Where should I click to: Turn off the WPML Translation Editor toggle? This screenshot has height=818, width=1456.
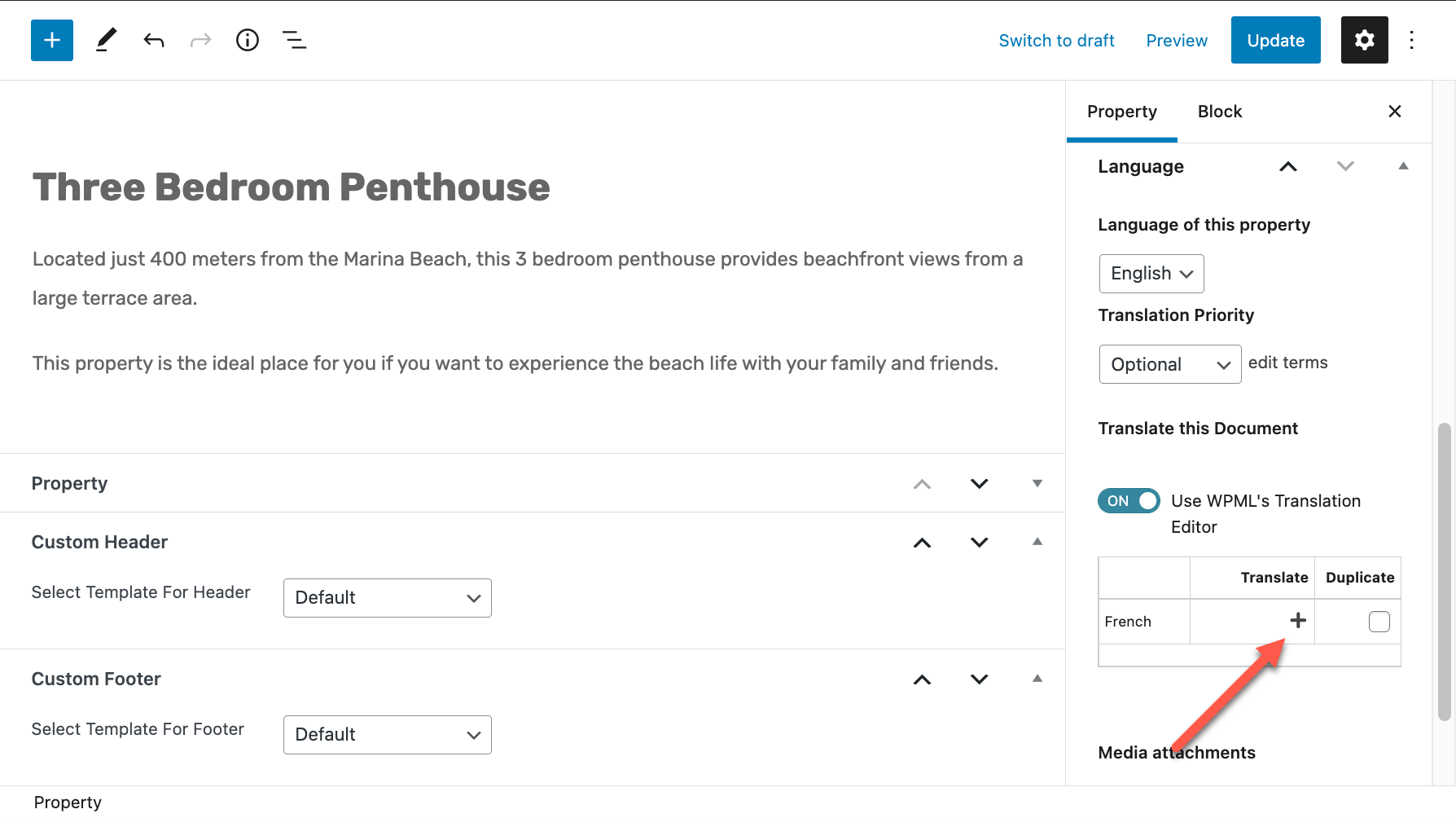coord(1129,500)
